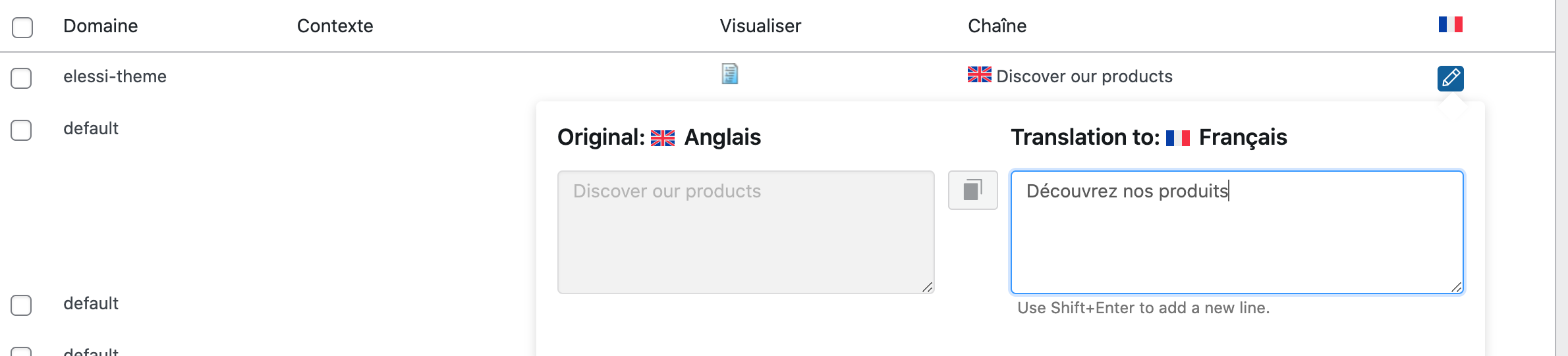Click the French flag column header
This screenshot has width=1568, height=356.
[1450, 24]
